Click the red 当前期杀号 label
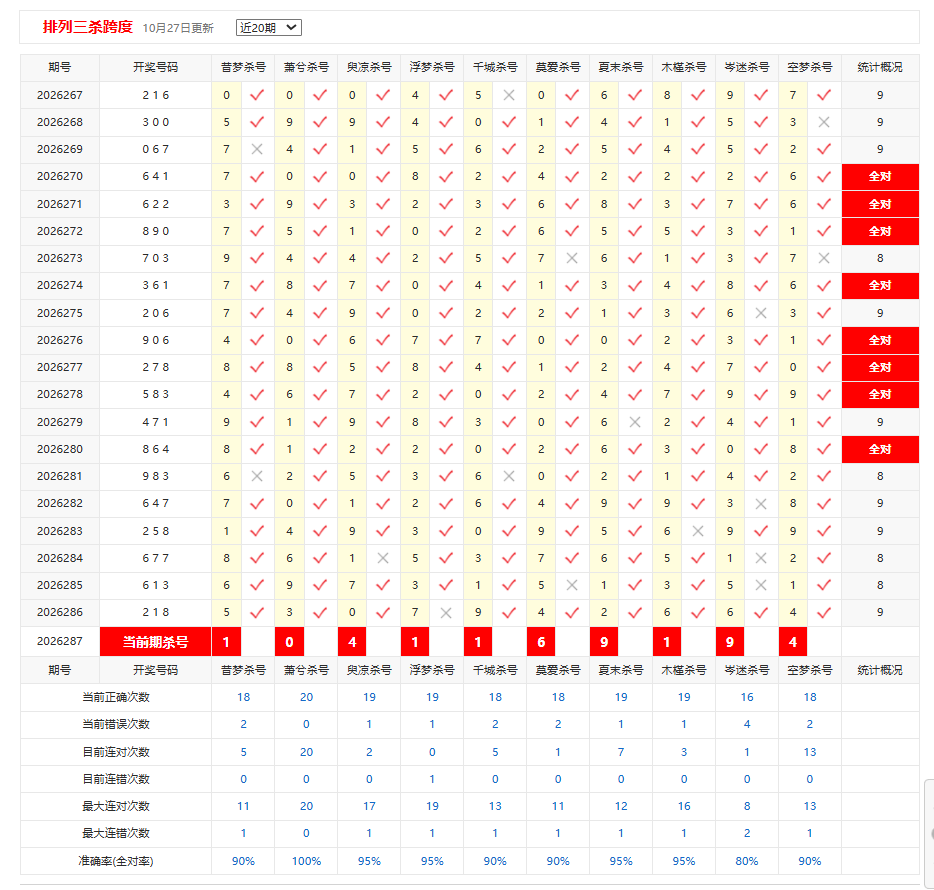Viewport: 934px width, 890px height. [155, 642]
